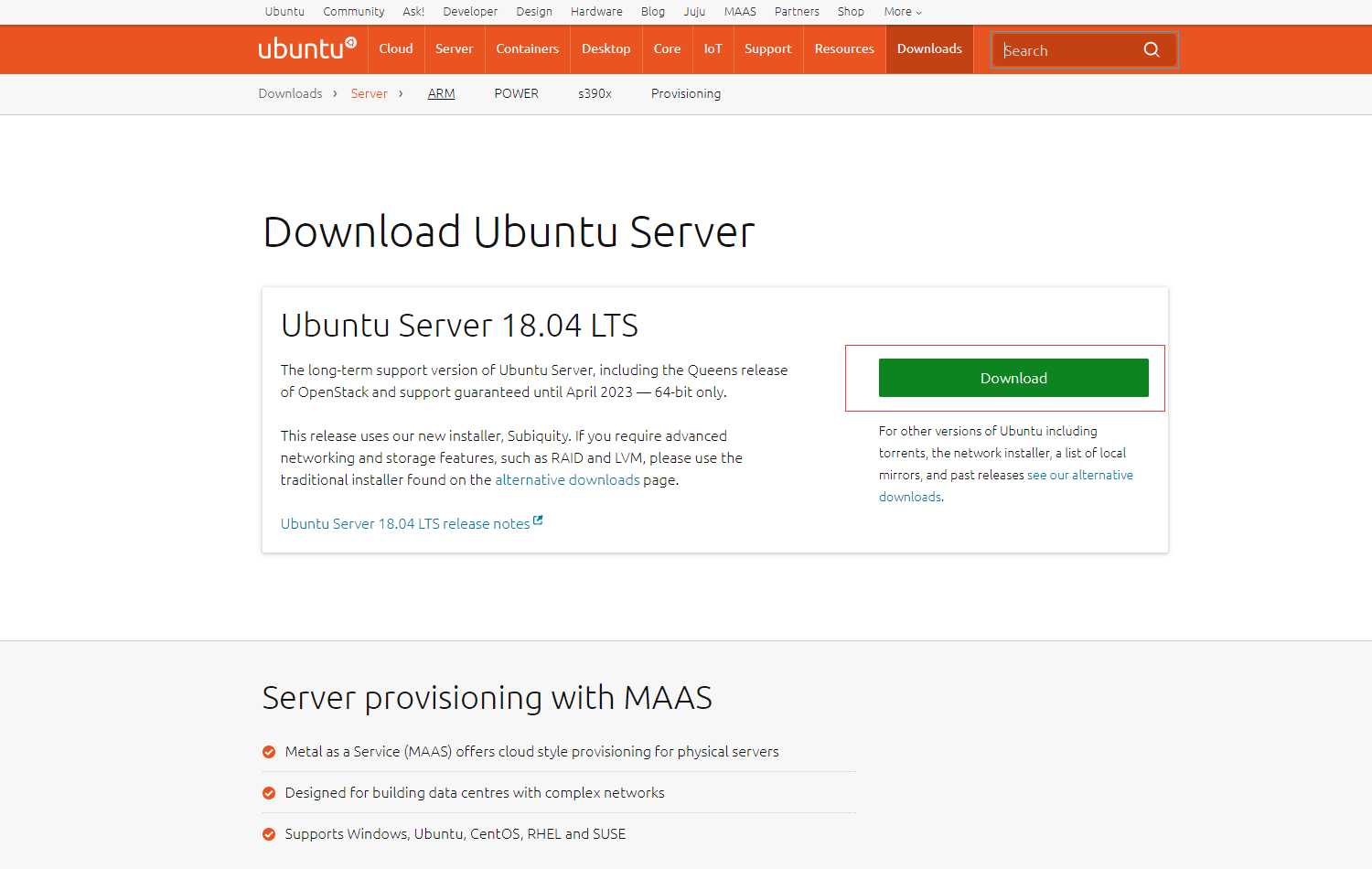
Task: Open the MAAS link in the top bar
Action: point(740,12)
